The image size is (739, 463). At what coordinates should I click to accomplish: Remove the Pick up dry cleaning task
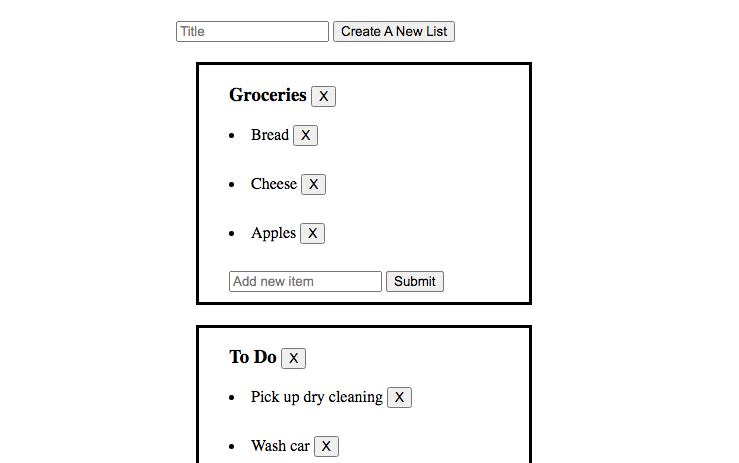399,397
